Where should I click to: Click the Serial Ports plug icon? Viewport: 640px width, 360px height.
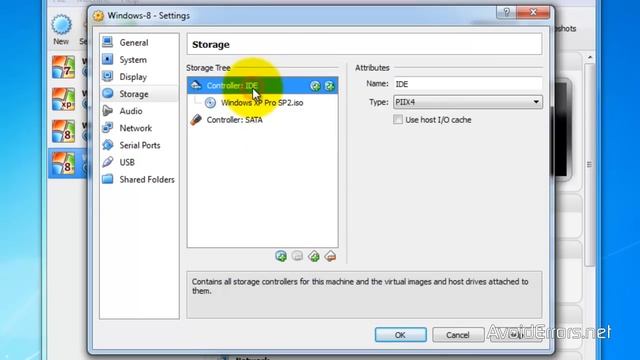click(108, 144)
